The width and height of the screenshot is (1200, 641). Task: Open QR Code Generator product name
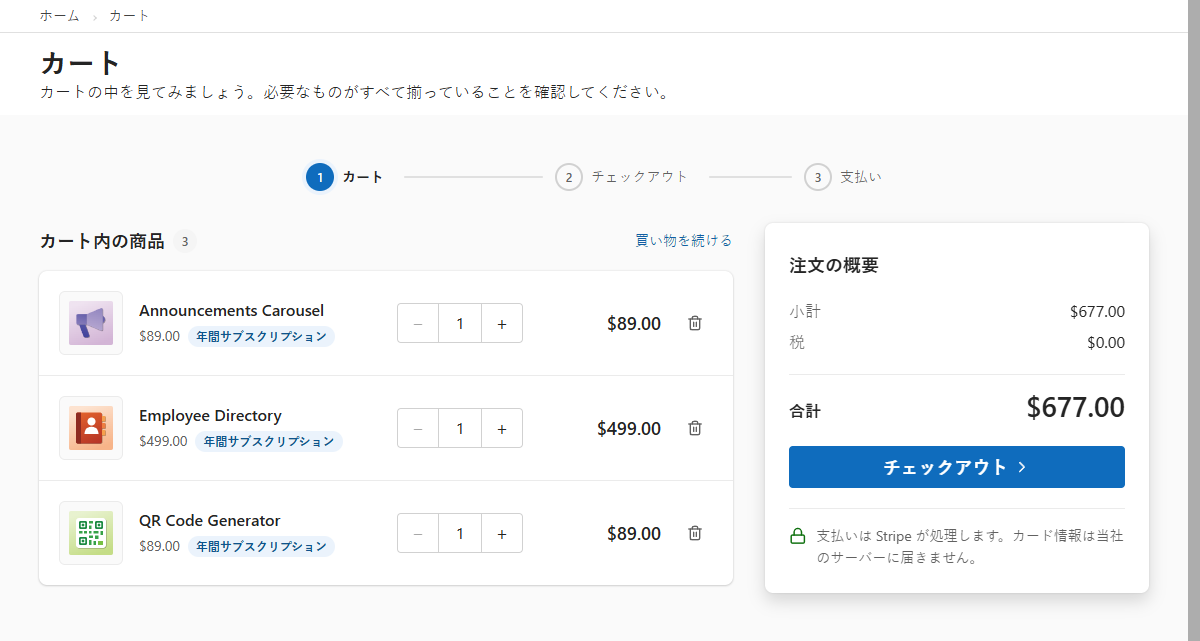[x=209, y=520]
